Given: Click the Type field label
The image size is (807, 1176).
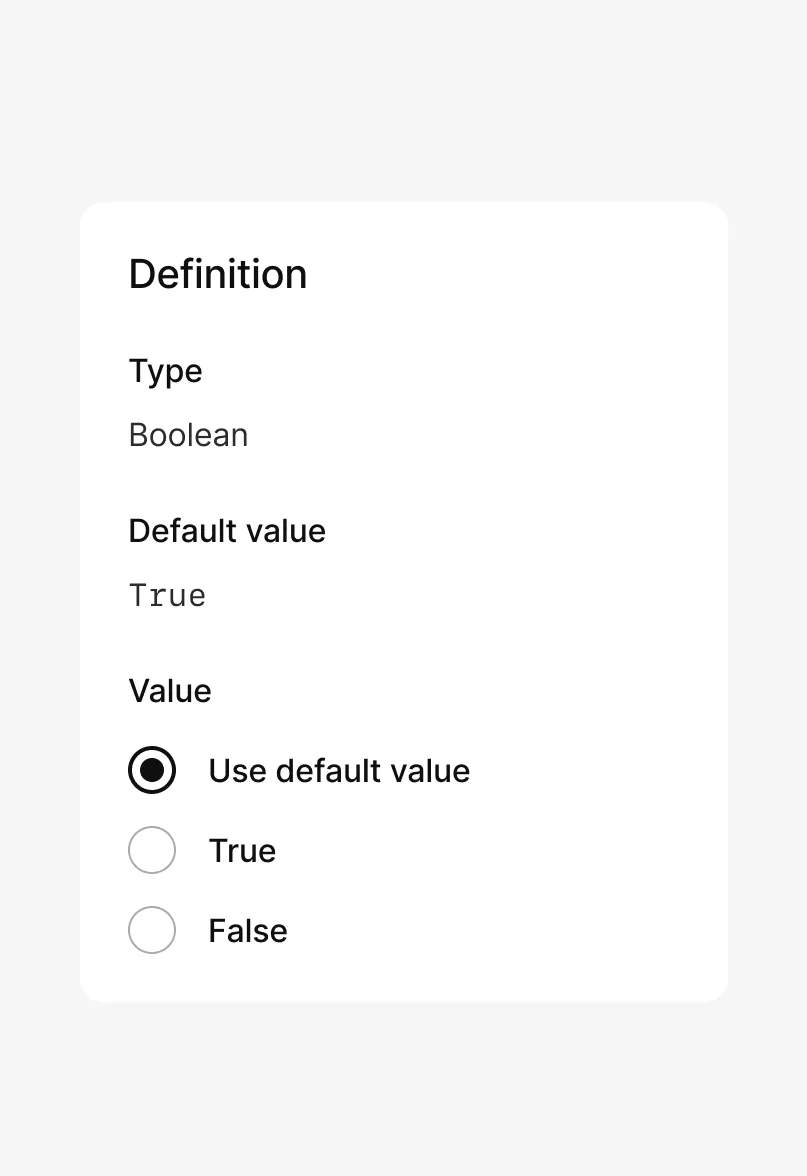Looking at the screenshot, I should pos(166,371).
